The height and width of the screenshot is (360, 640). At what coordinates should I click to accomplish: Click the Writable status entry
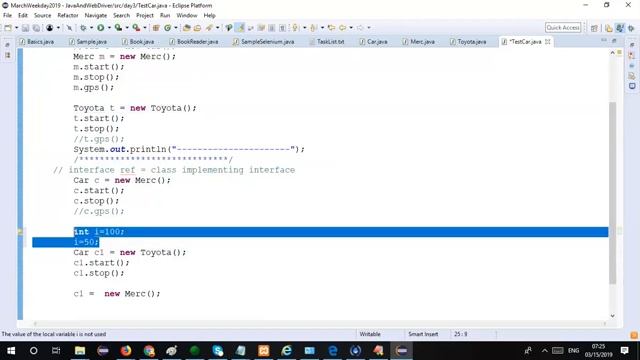(x=370, y=334)
